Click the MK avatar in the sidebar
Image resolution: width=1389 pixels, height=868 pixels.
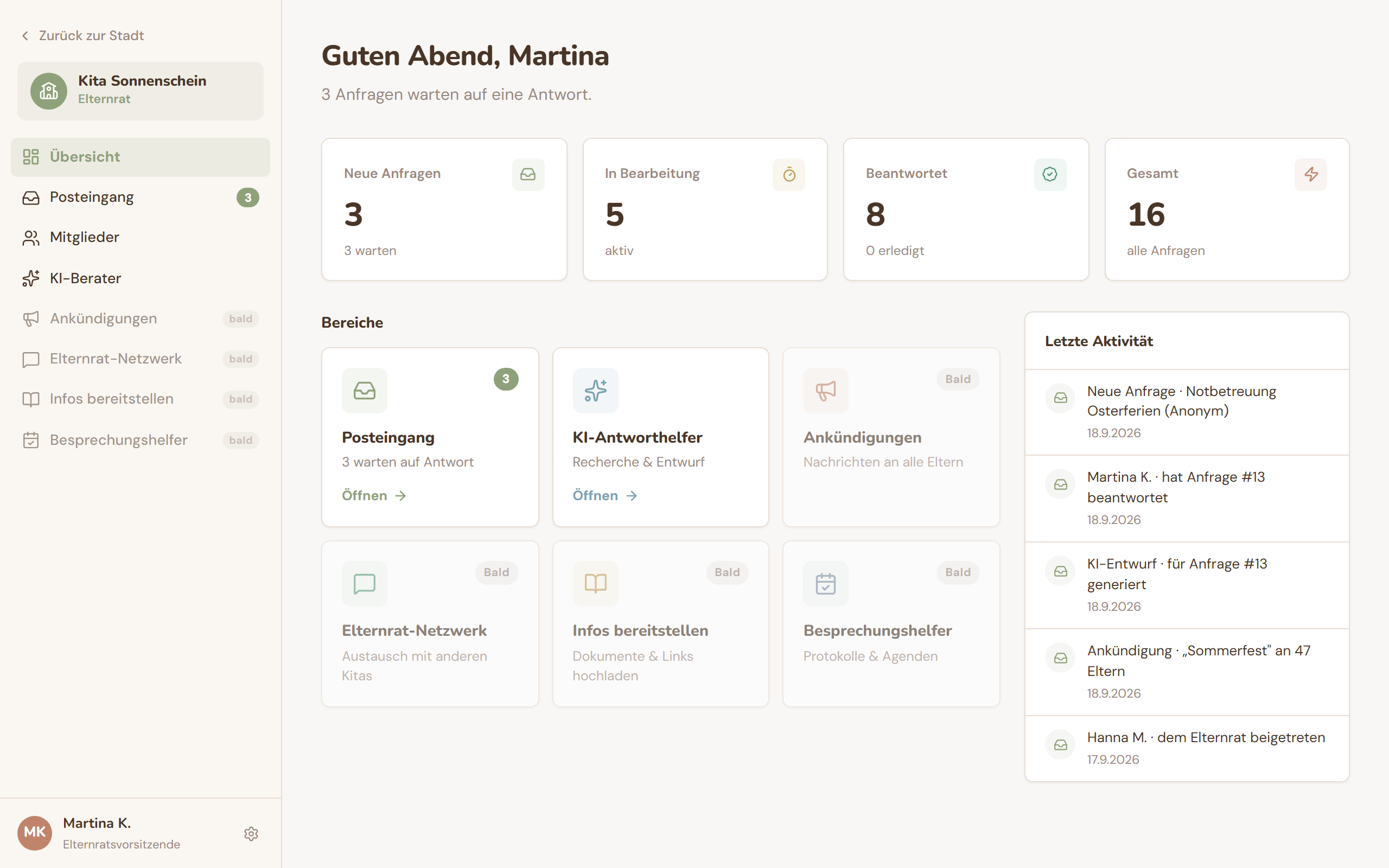click(x=34, y=833)
